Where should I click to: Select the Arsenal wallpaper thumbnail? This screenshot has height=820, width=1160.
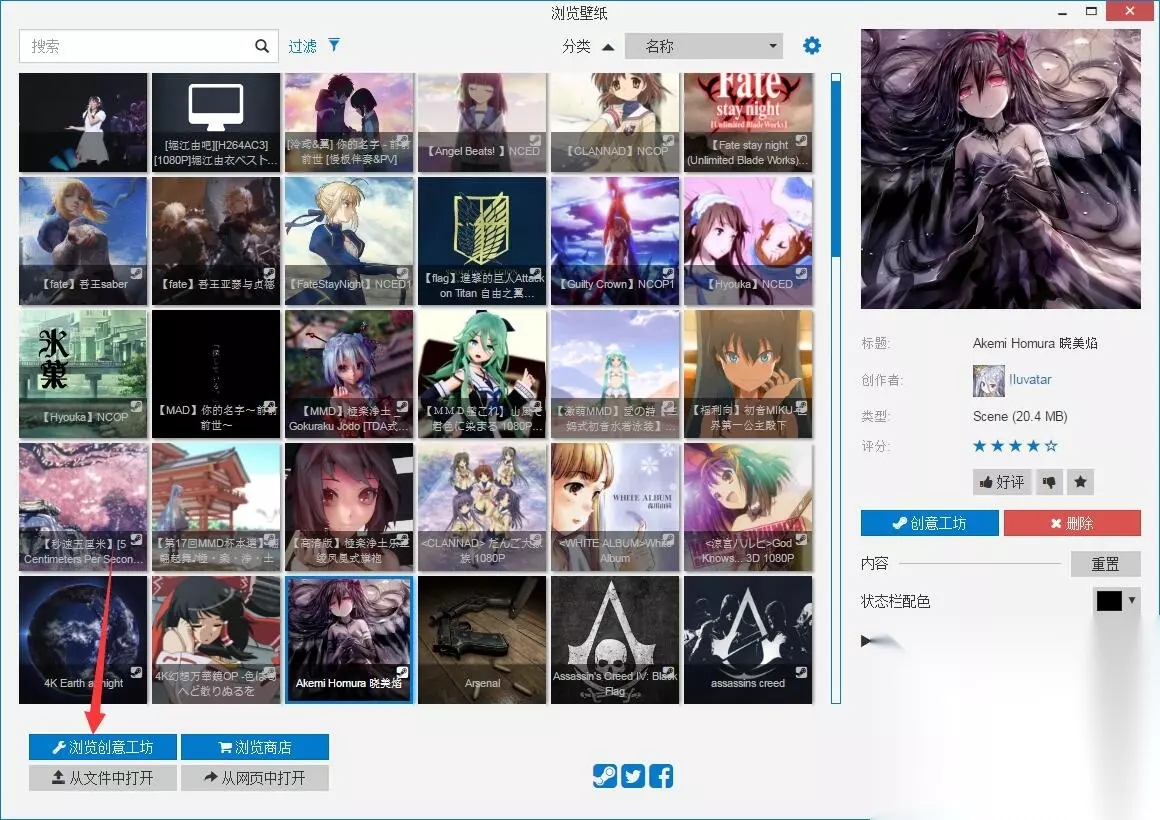482,639
